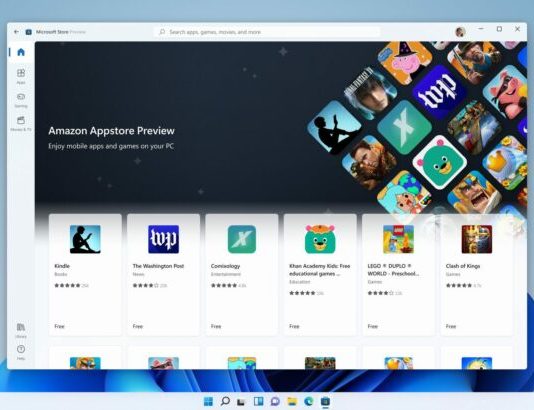Open File Explorer on taskbar
This screenshot has height=410, width=534.
pyautogui.click(x=292, y=401)
